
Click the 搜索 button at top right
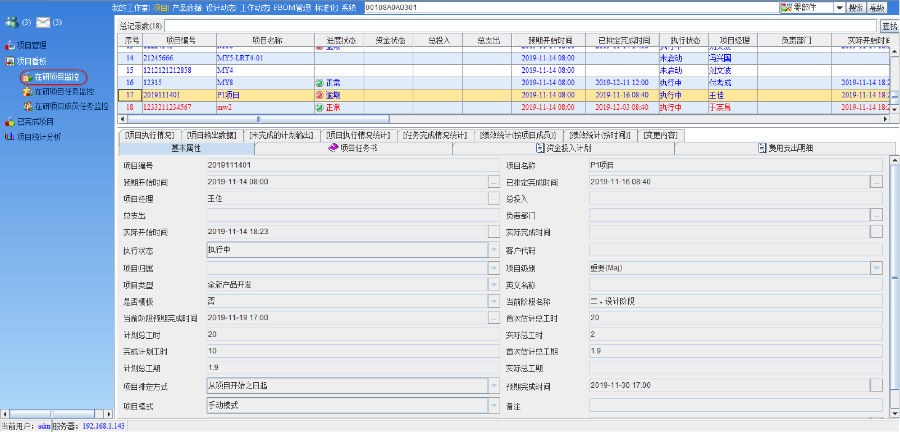coord(855,7)
